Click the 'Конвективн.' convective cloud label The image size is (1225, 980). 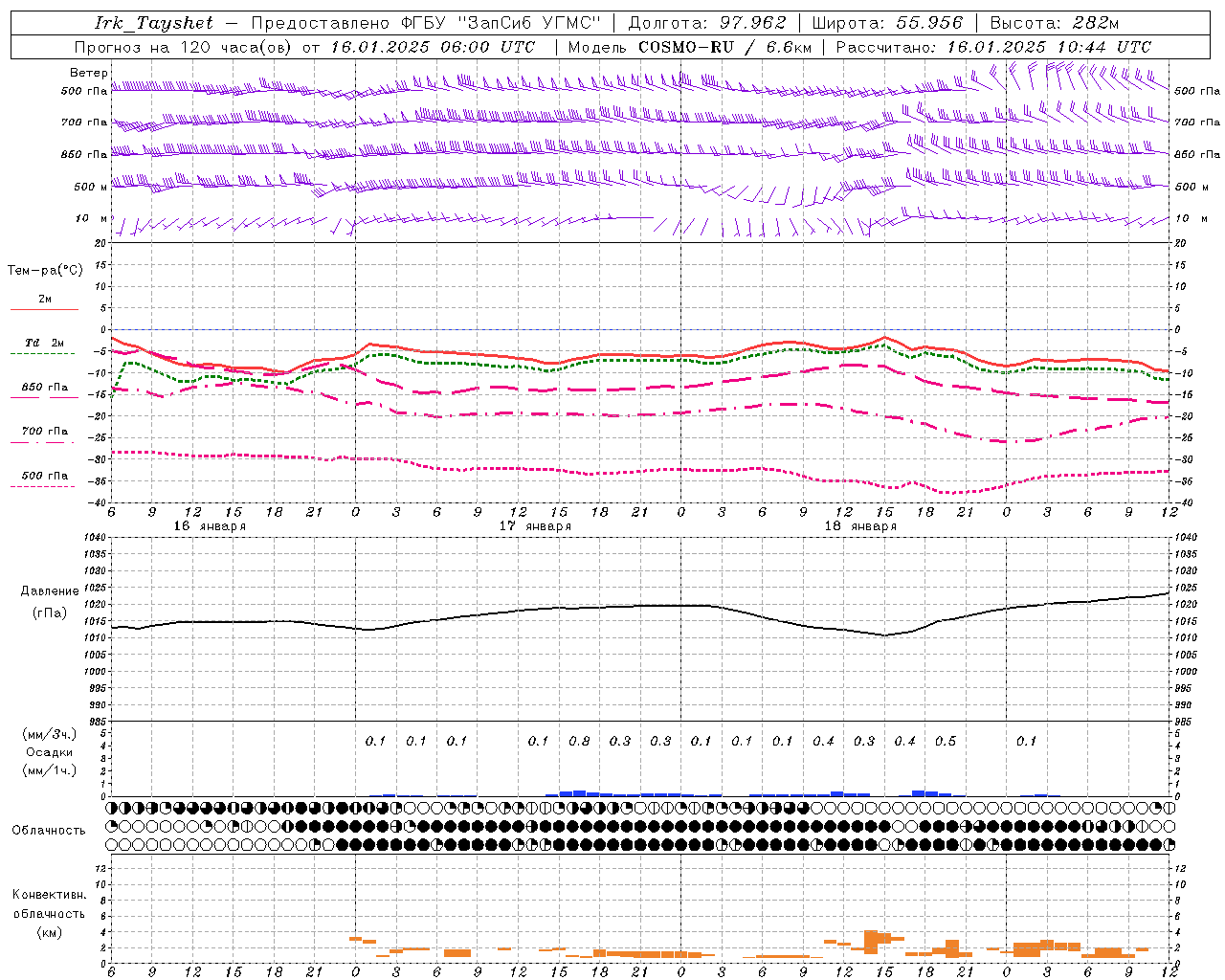pos(50,895)
